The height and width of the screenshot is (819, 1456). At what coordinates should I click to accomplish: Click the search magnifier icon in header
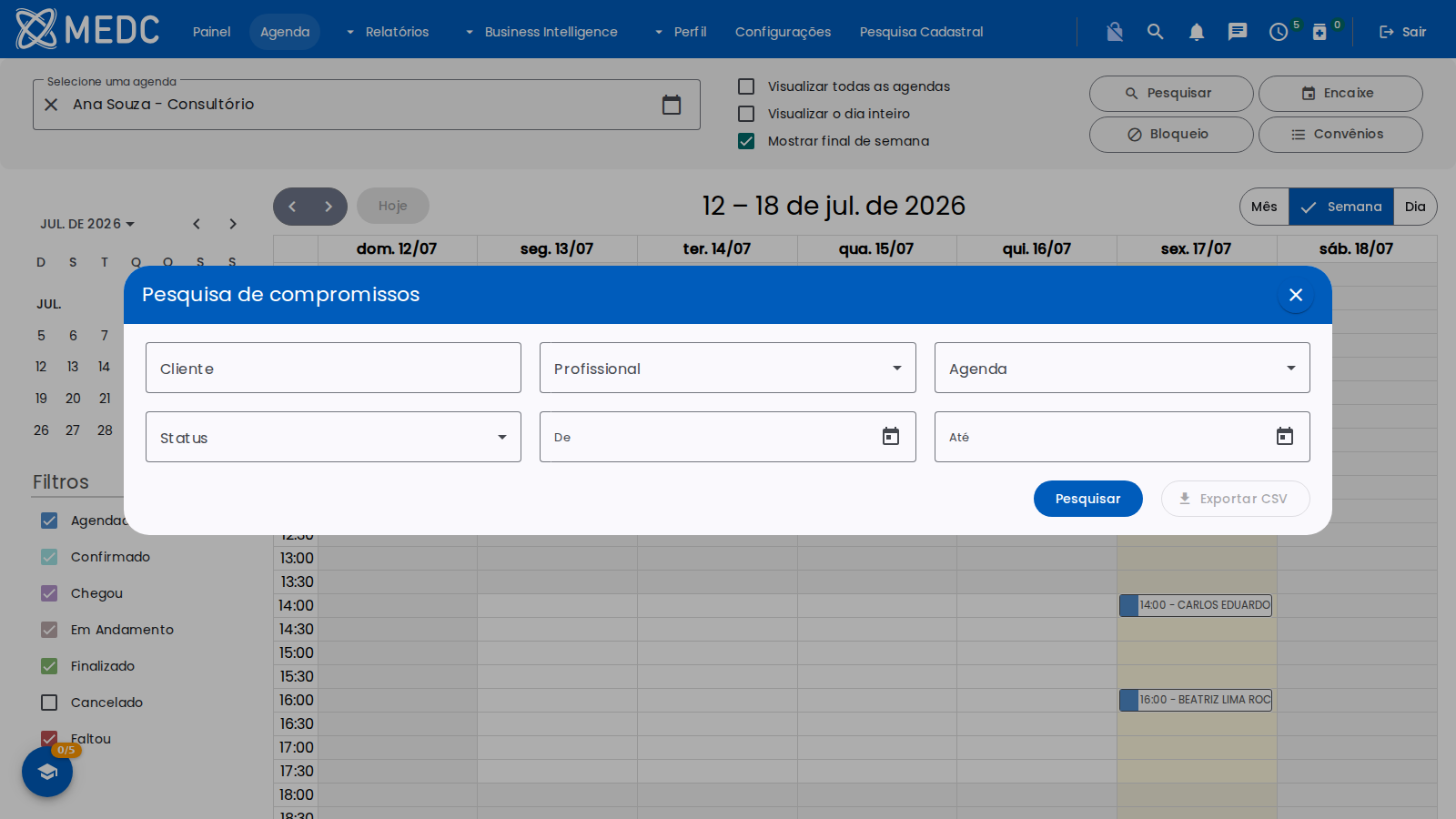click(1156, 32)
